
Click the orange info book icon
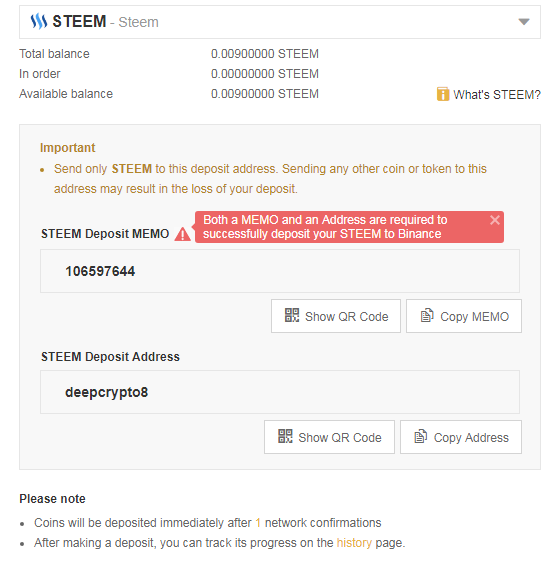[443, 94]
